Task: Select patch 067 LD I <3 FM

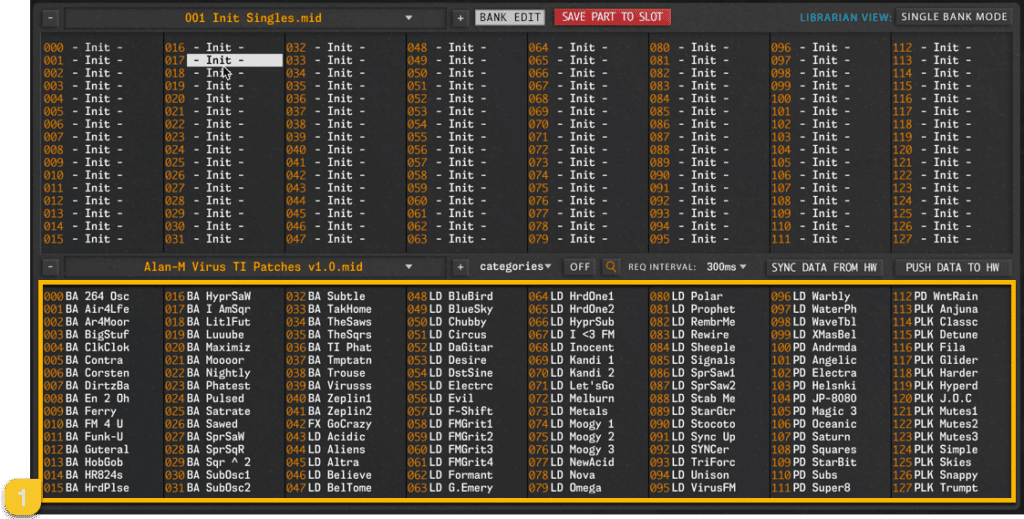Action: [571, 335]
